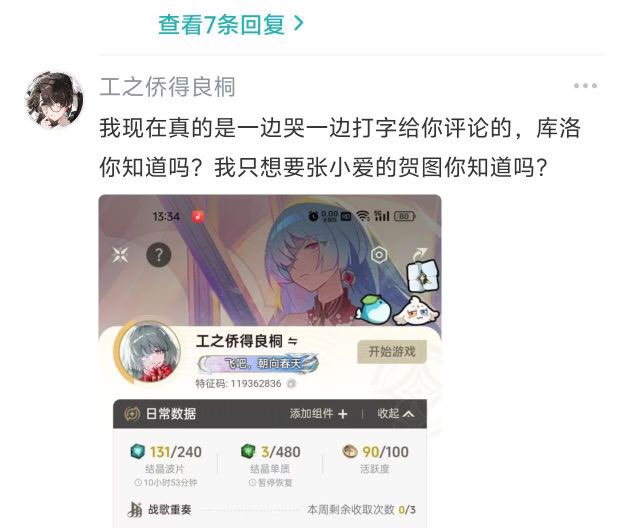Open the hexagon settings icon

coord(378,255)
